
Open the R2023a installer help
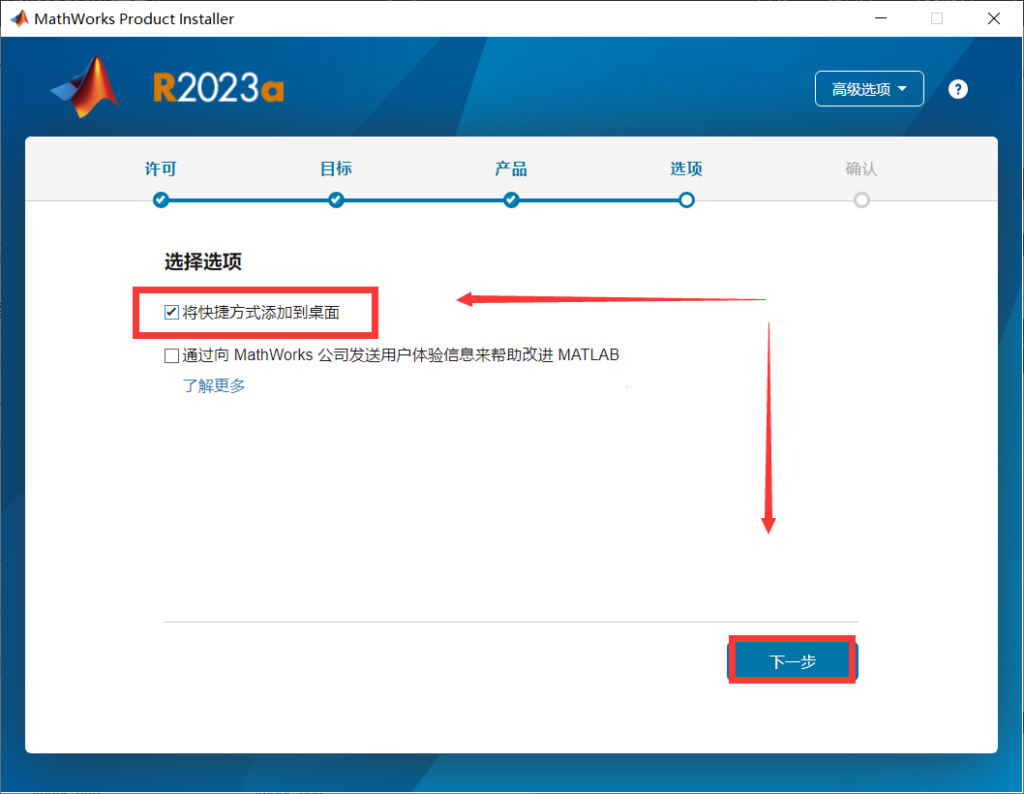pyautogui.click(x=957, y=89)
